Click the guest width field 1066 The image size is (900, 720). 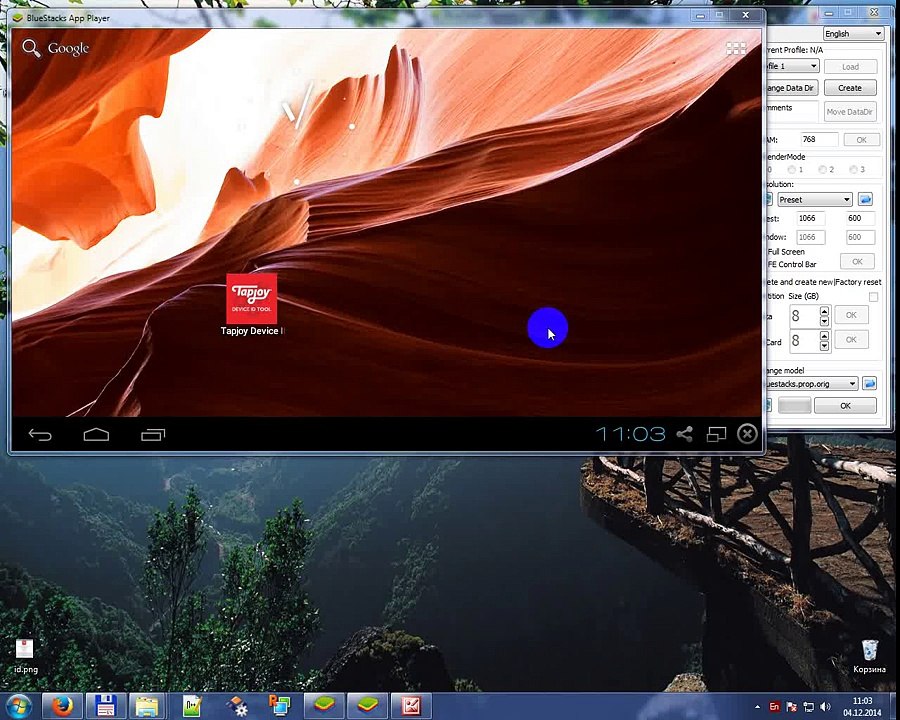(x=811, y=218)
